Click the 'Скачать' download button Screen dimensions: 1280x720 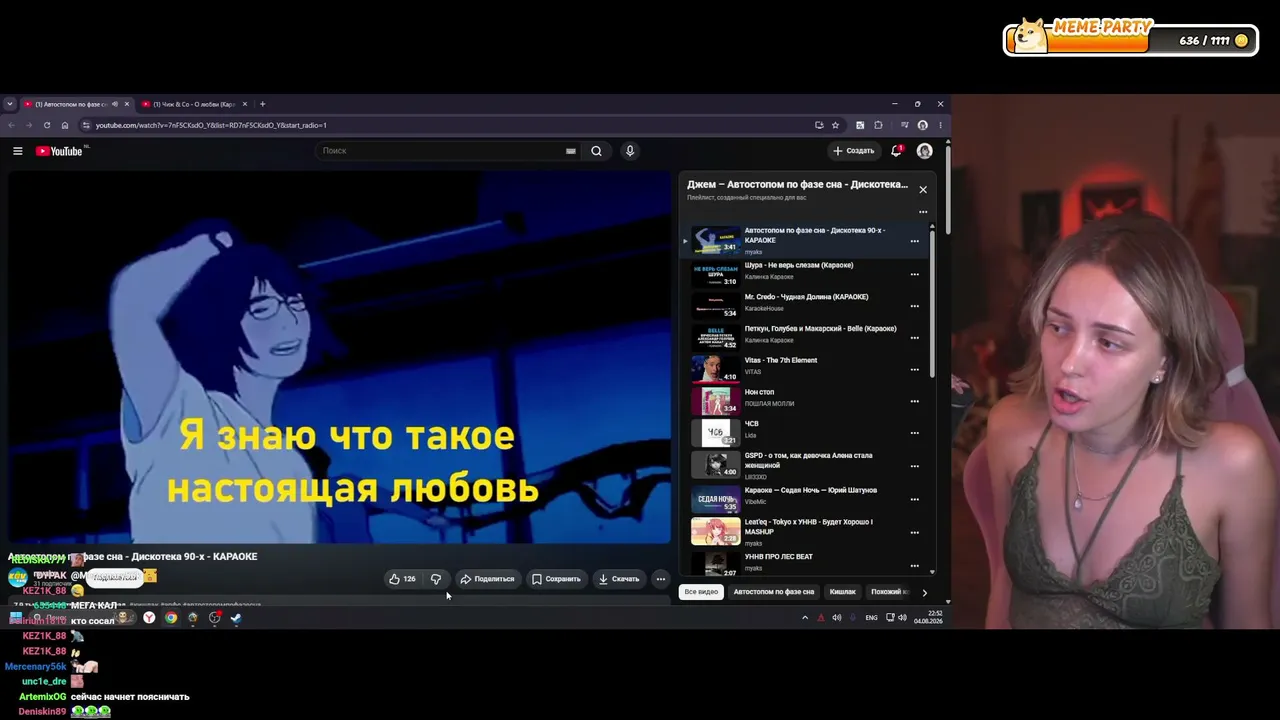[x=619, y=579]
